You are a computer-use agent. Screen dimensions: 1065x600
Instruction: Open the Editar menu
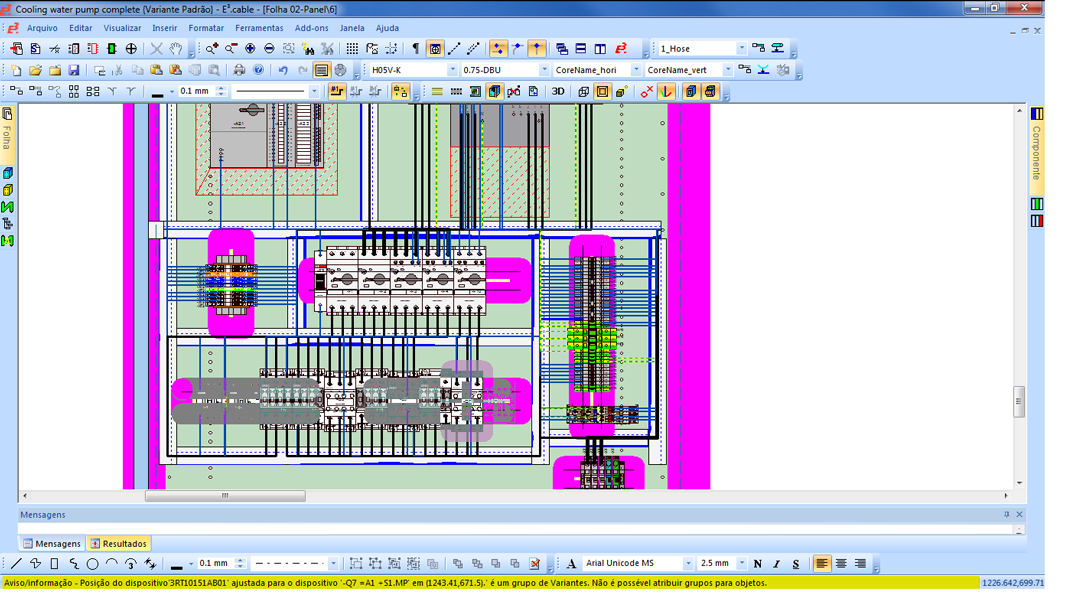(80, 28)
